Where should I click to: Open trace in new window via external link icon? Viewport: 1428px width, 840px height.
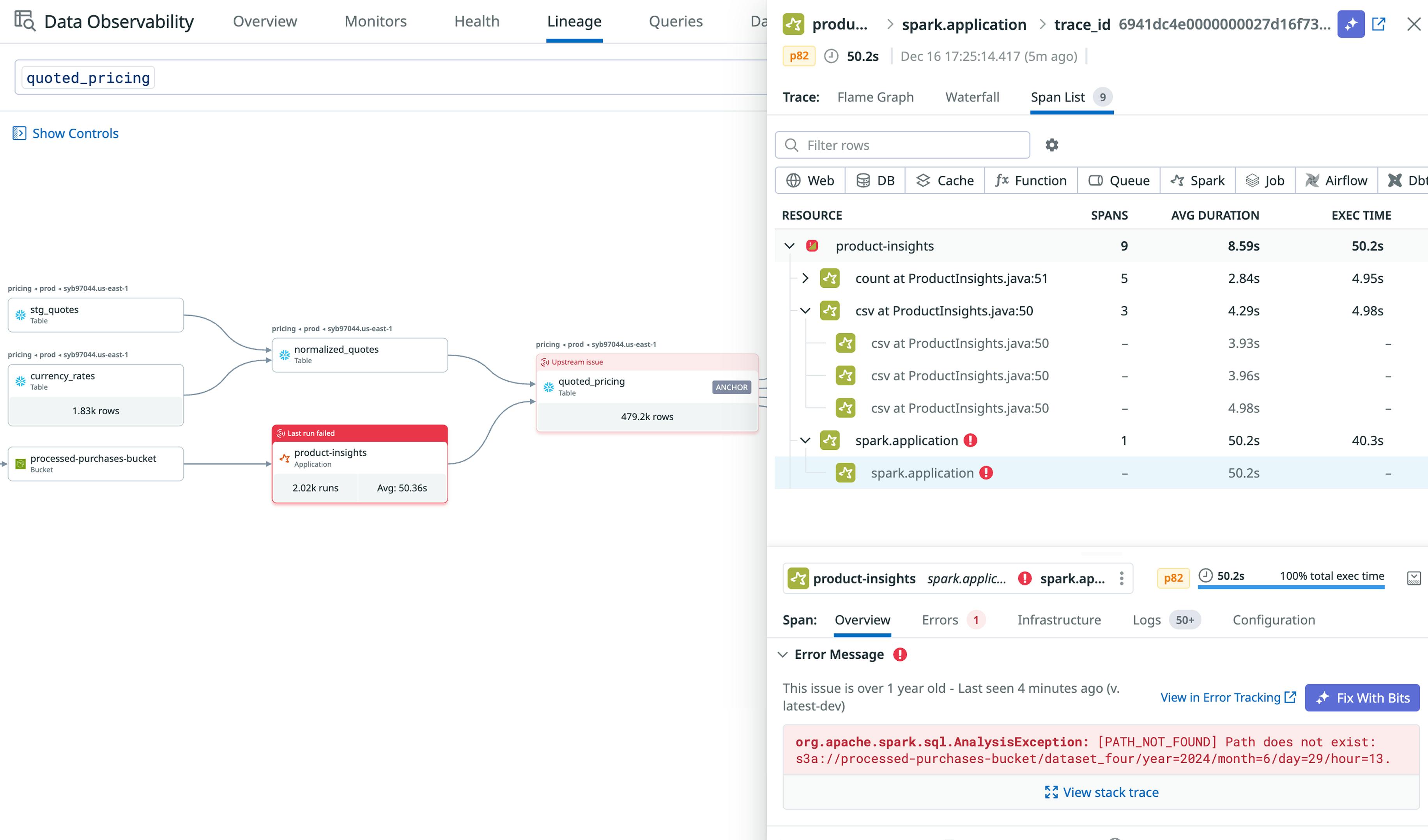(1379, 24)
